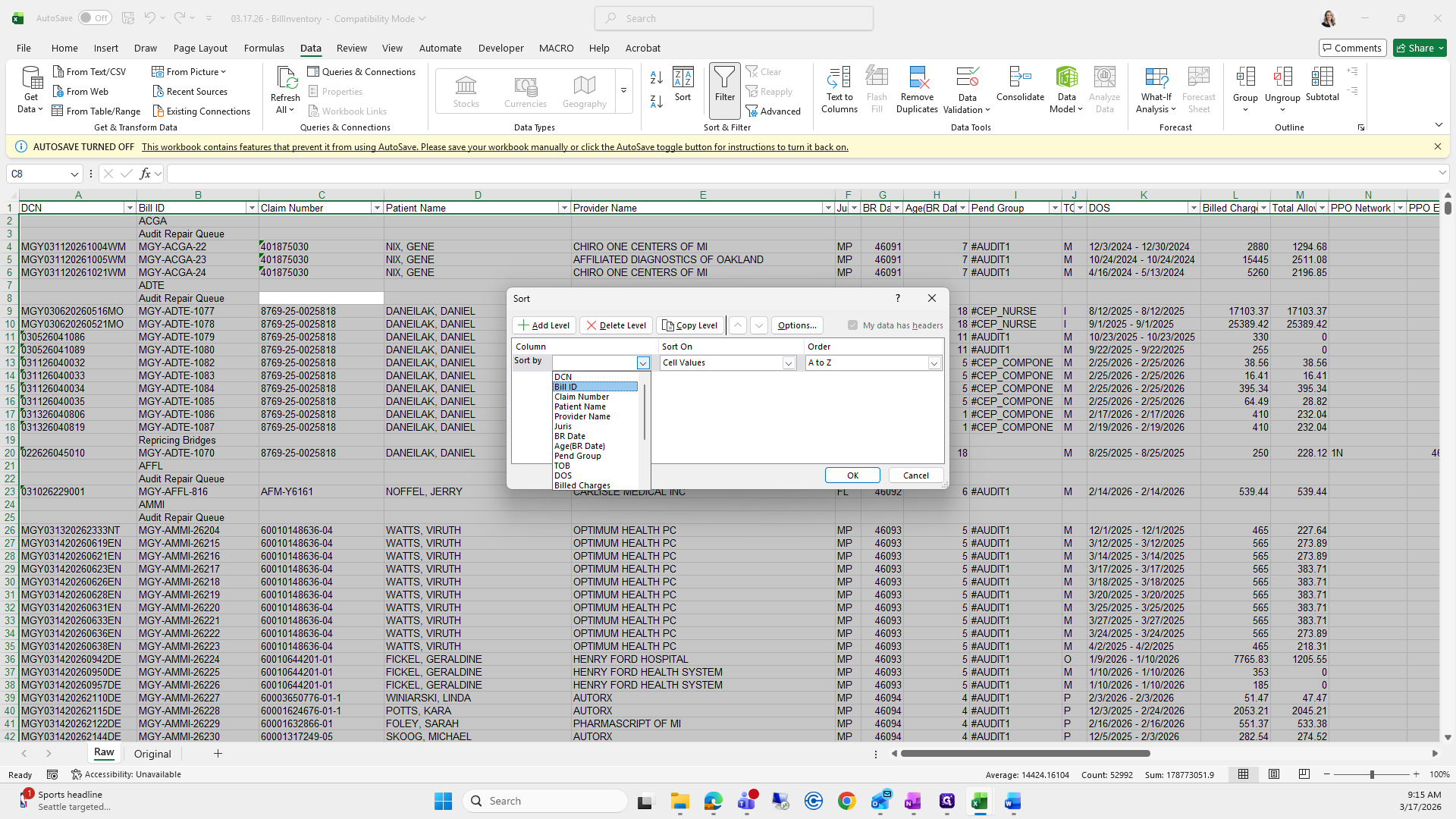Open Chrome from the taskbar
Image resolution: width=1456 pixels, height=819 pixels.
[846, 801]
